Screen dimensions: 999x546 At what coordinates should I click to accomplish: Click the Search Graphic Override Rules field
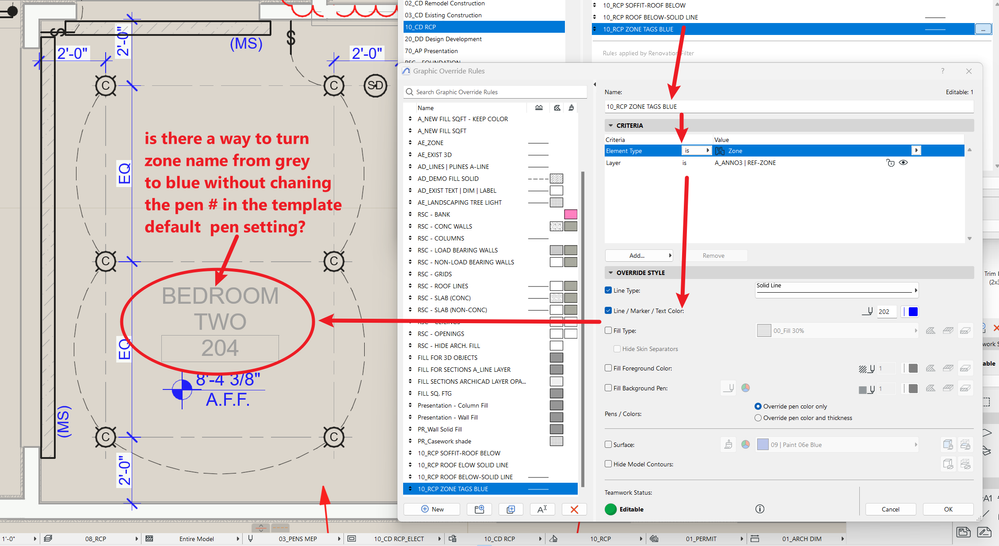495,92
